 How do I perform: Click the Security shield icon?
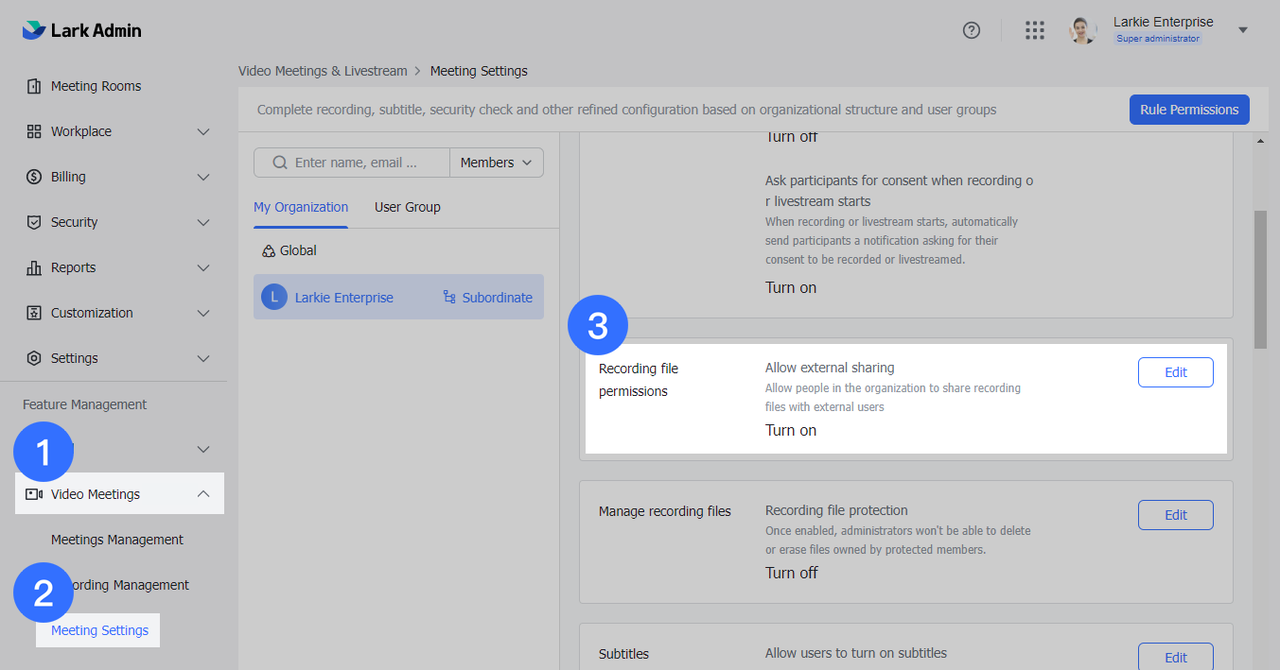tap(34, 222)
